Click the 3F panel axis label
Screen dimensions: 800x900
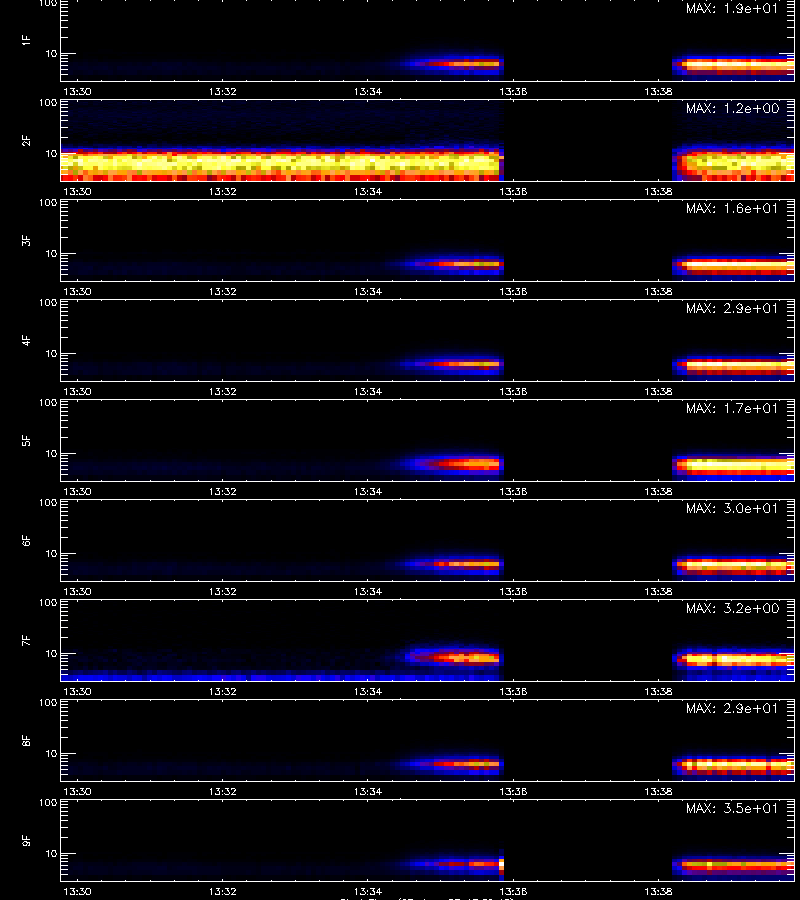coord(26,240)
